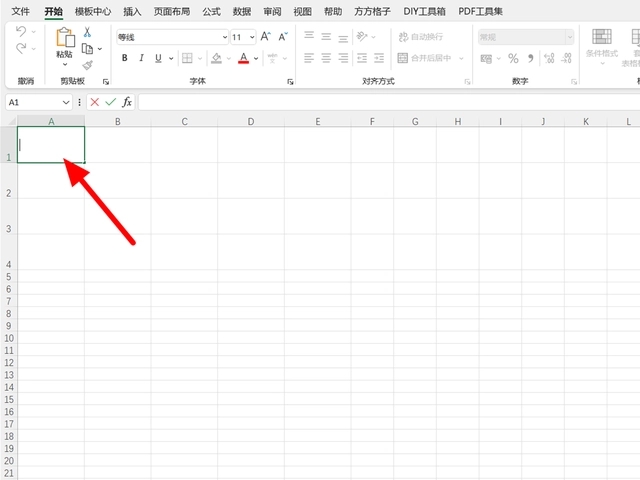
Task: Cancel entry with red X
Action: click(95, 102)
